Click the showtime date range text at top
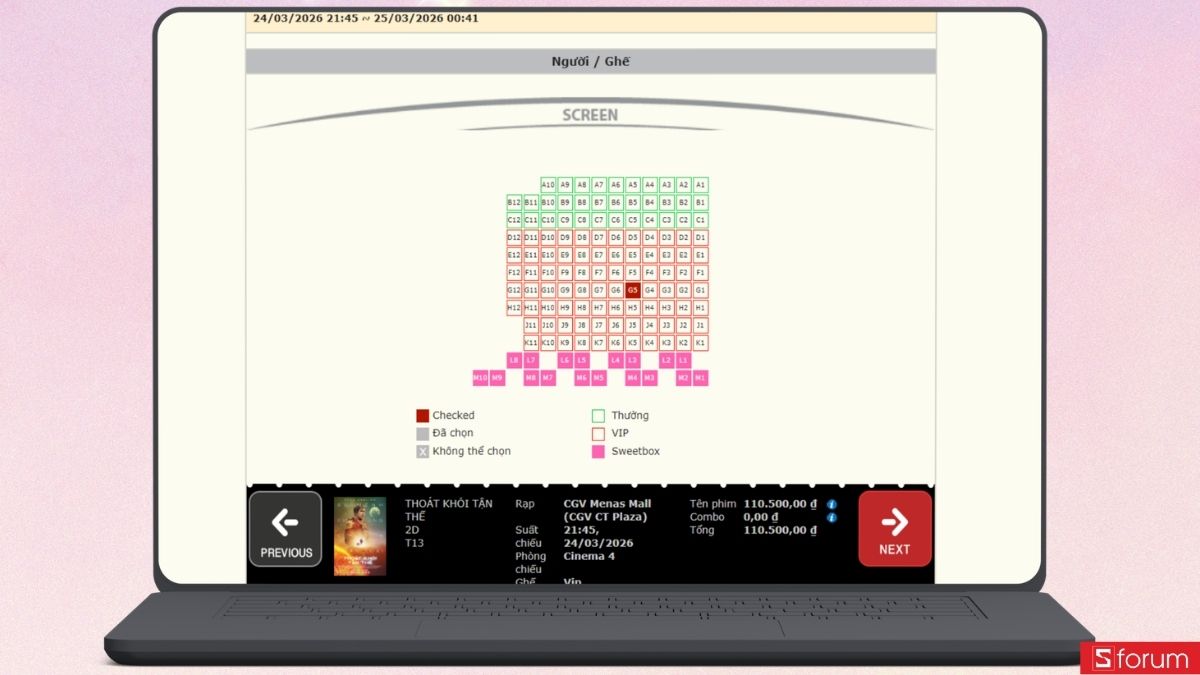This screenshot has width=1200, height=675. (x=365, y=18)
